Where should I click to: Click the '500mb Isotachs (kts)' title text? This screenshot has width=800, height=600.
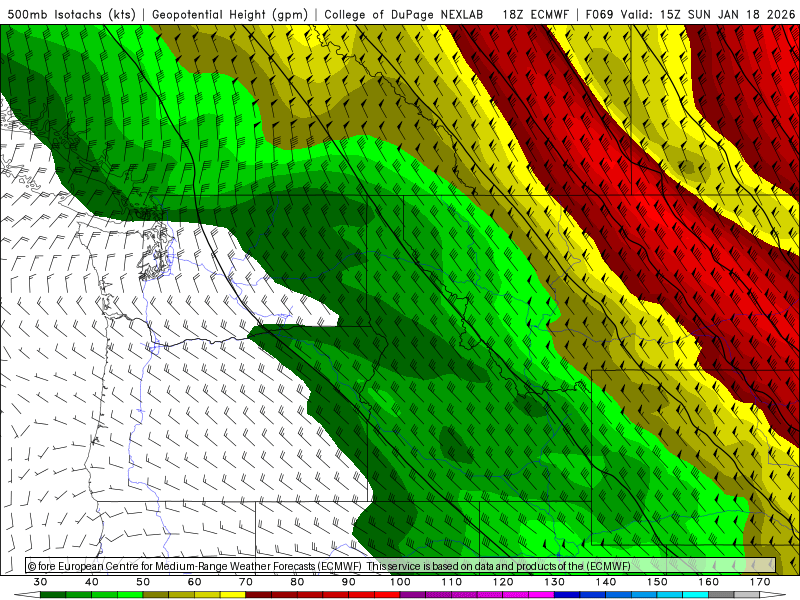71,14
